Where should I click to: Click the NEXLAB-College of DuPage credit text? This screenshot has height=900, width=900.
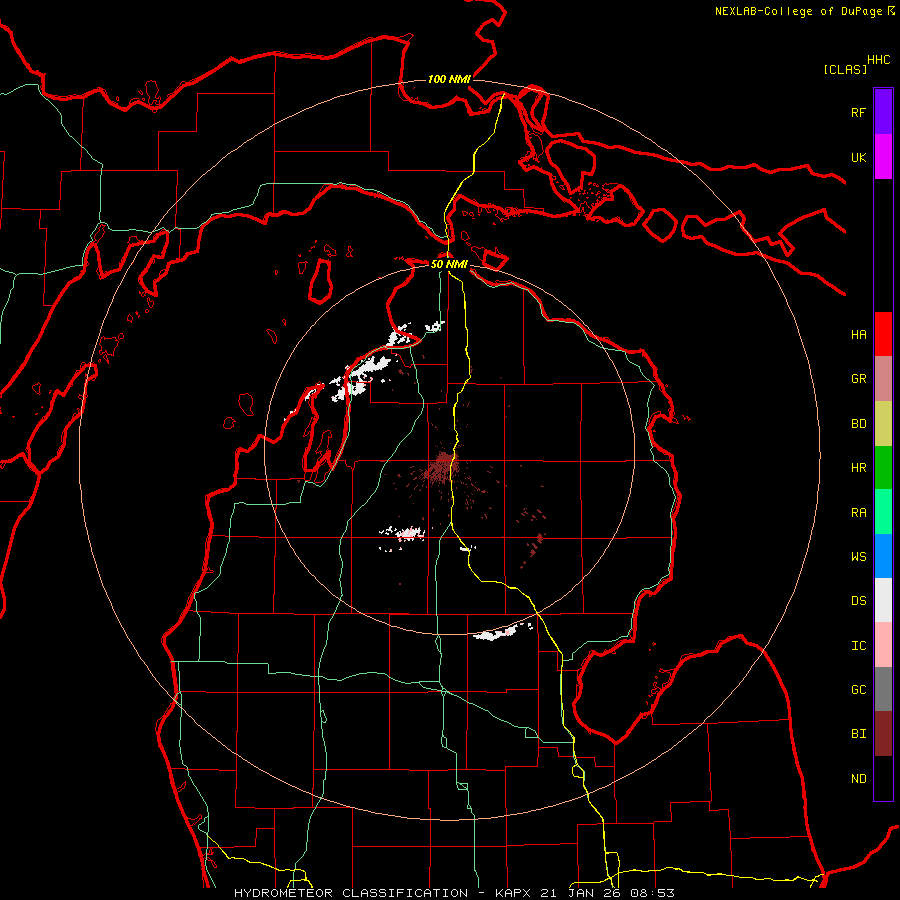(798, 11)
